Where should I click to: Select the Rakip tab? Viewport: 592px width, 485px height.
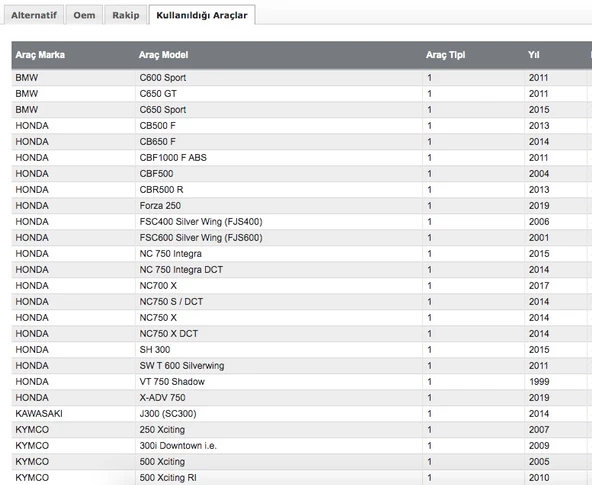point(126,15)
